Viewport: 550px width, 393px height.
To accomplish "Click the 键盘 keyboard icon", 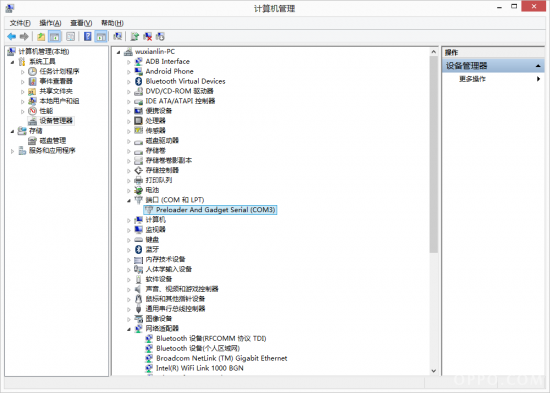I will point(139,240).
